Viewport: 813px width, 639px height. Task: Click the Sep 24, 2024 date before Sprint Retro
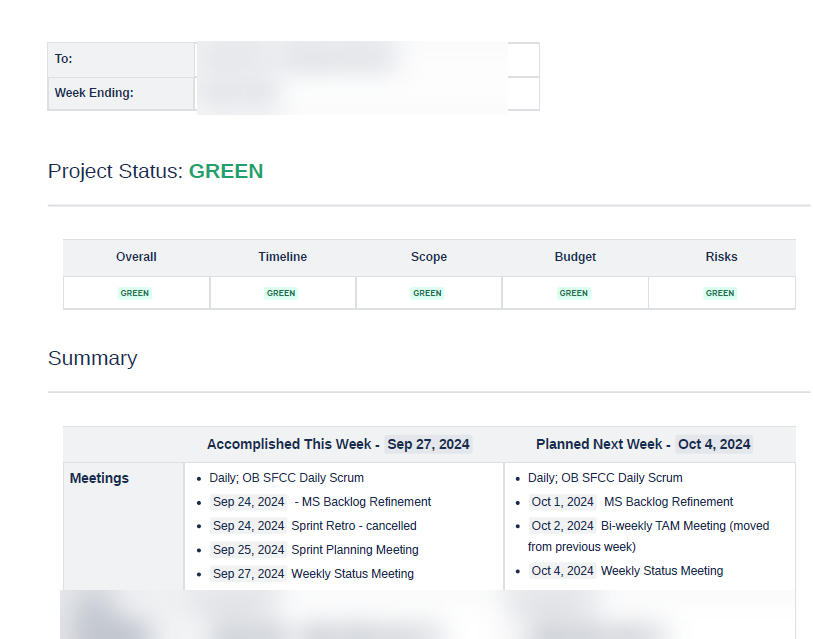point(248,526)
